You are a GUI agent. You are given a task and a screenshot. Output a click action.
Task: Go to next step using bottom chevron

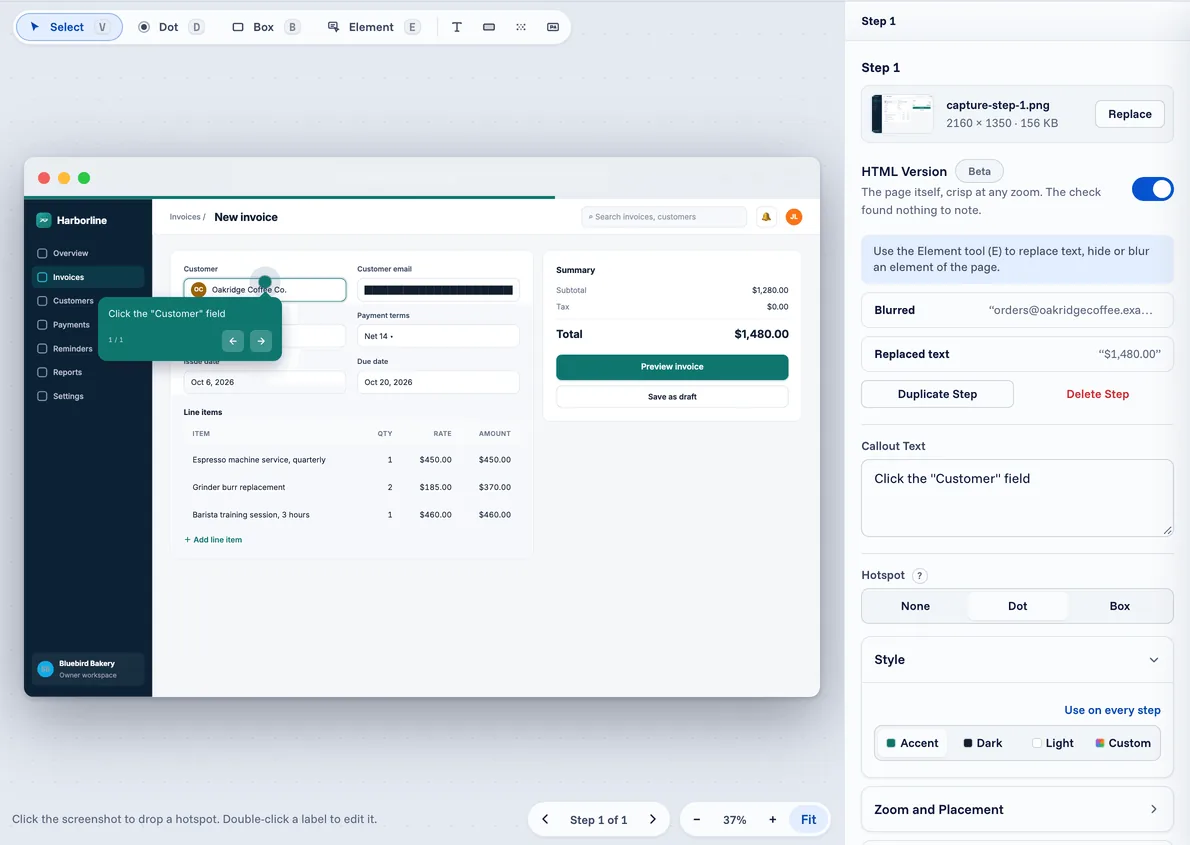(x=653, y=820)
